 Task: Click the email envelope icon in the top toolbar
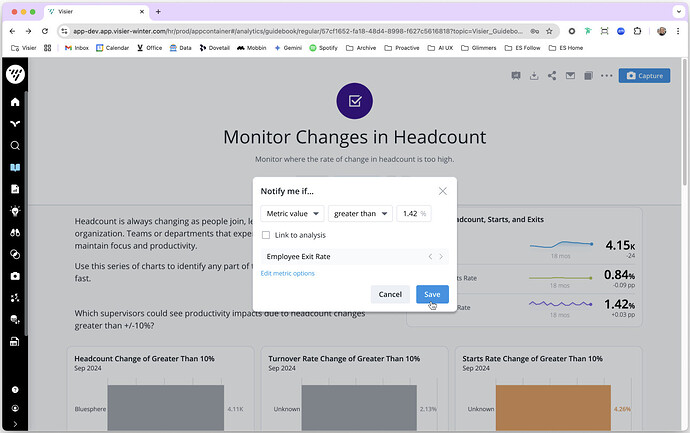(570, 76)
